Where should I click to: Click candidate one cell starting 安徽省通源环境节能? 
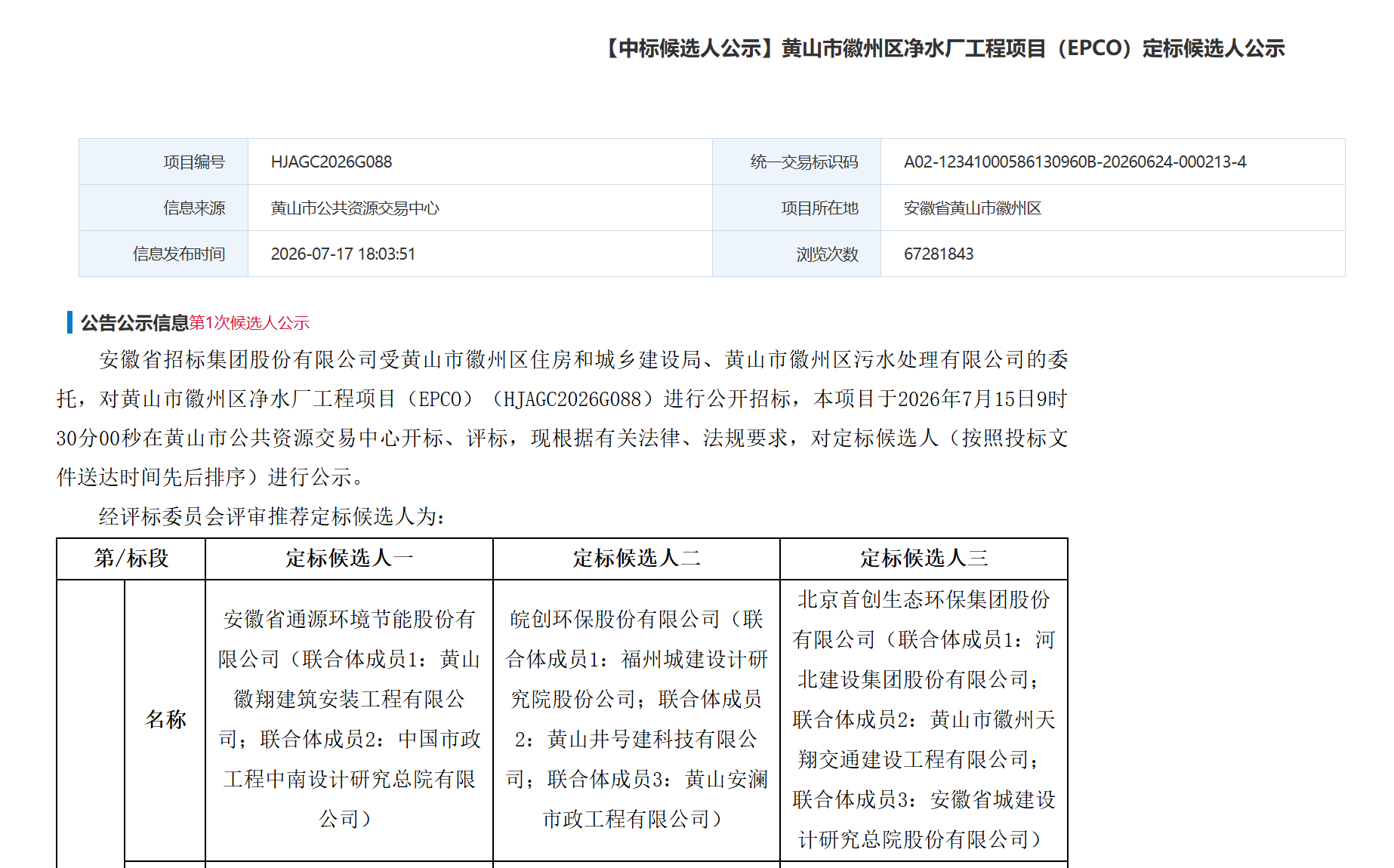(349, 719)
